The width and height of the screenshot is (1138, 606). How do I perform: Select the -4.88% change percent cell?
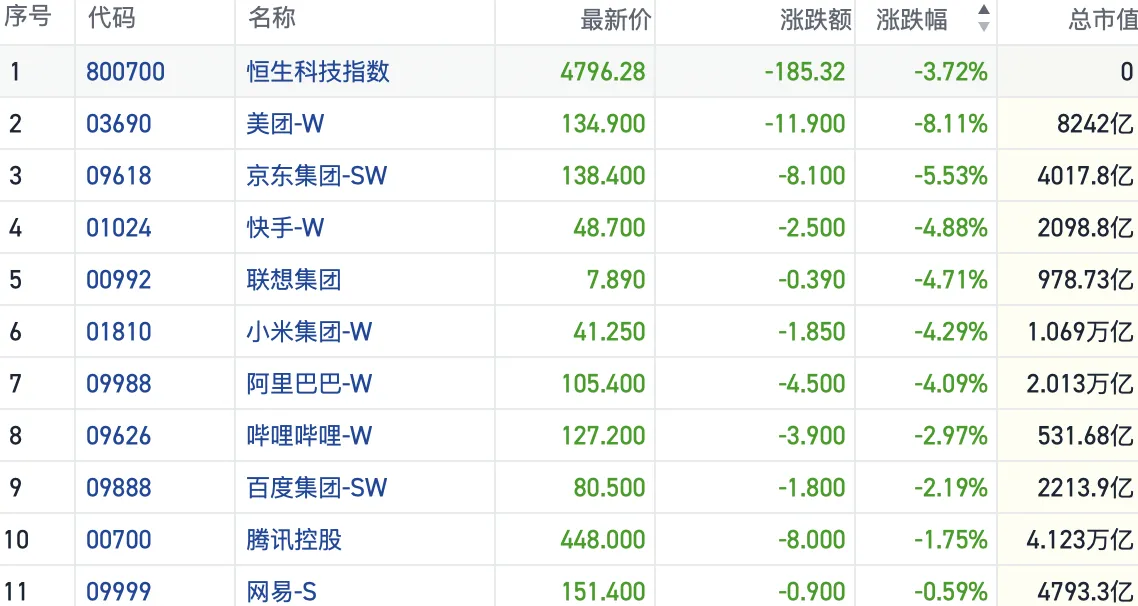[x=951, y=229]
